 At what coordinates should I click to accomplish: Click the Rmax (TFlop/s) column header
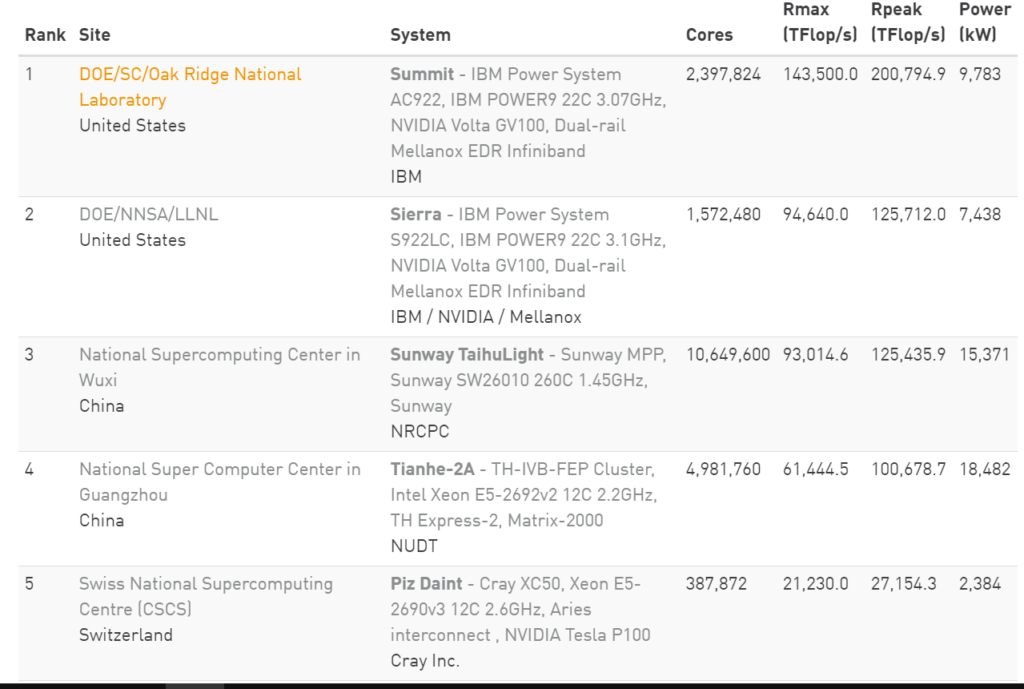point(820,22)
